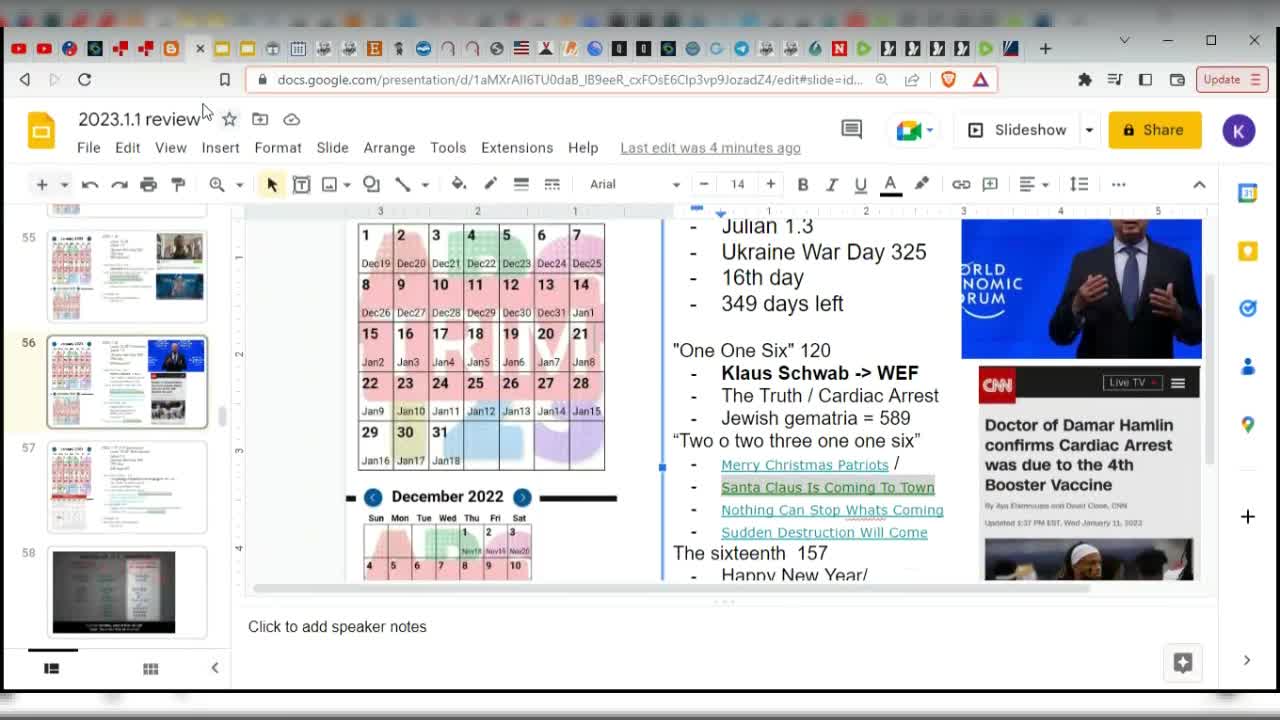Click the new slide plus button

pos(42,184)
